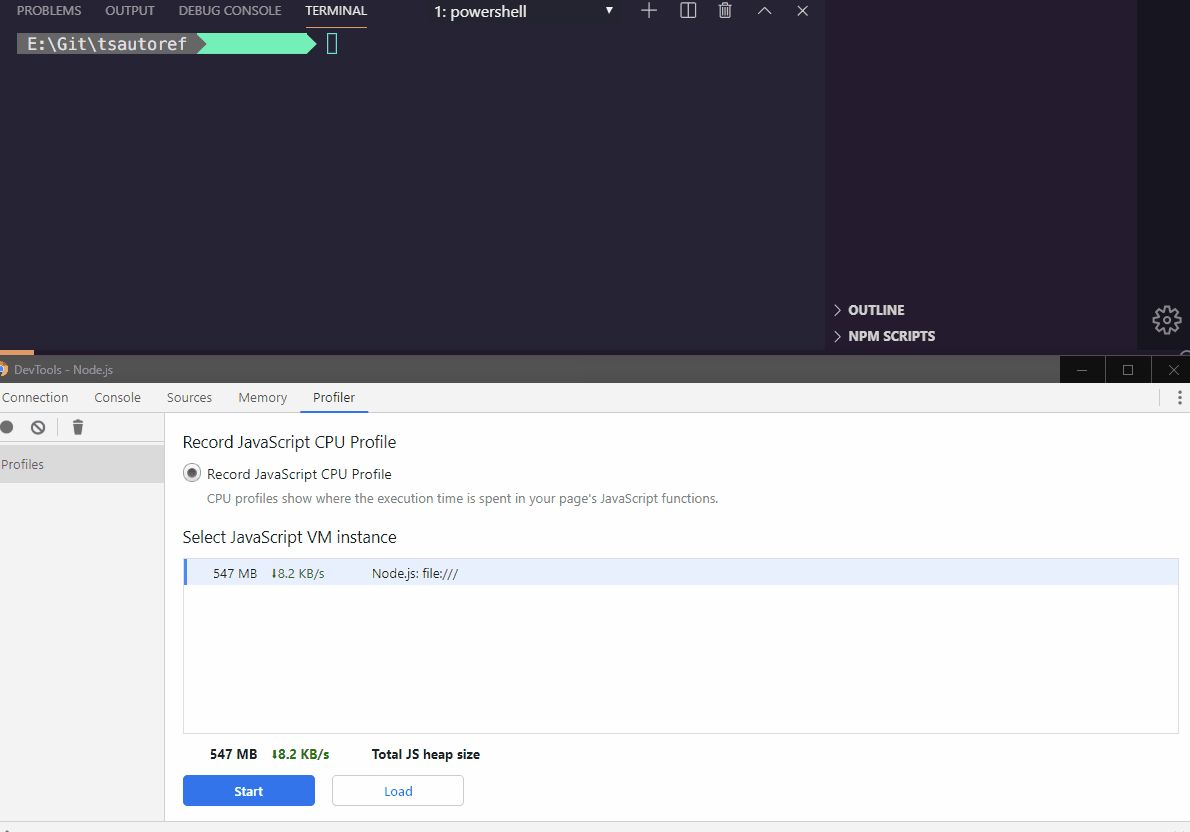Select Profiles item in DevTools sidebar
The image size is (1190, 832).
[82, 464]
